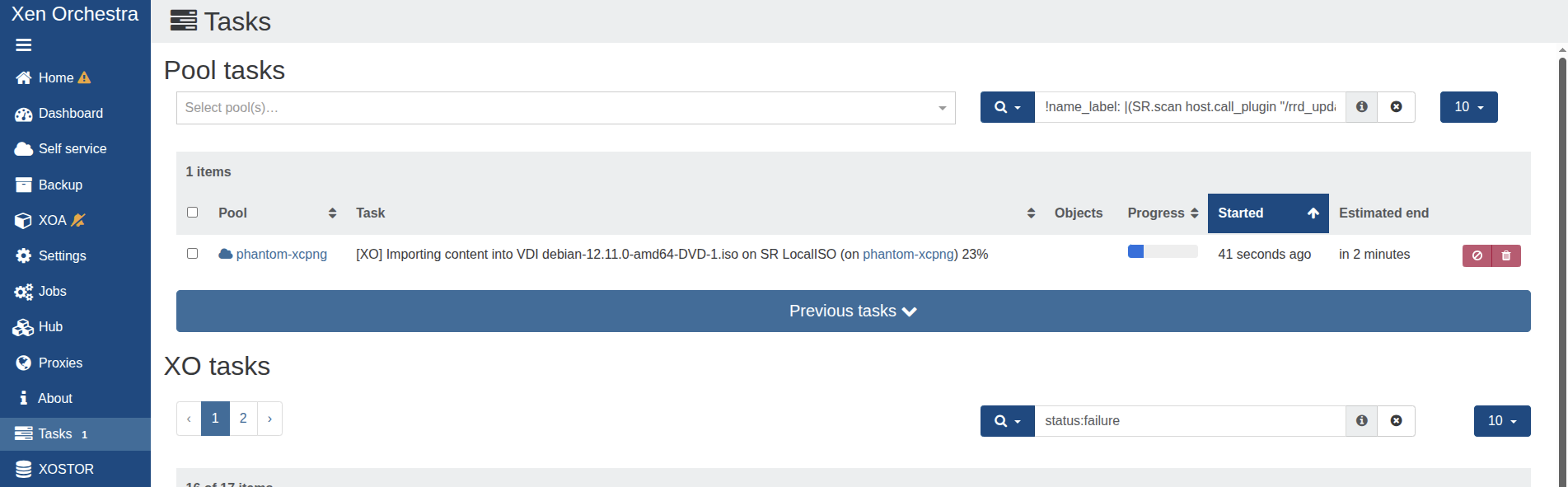Change XO tasks items per page dropdown
This screenshot has height=487, width=1568.
pyautogui.click(x=1501, y=421)
